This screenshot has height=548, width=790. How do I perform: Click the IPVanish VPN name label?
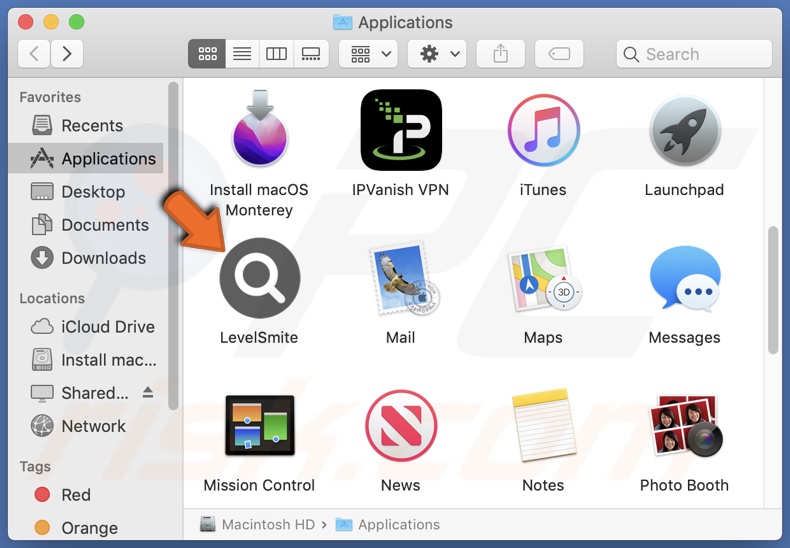[x=401, y=190]
